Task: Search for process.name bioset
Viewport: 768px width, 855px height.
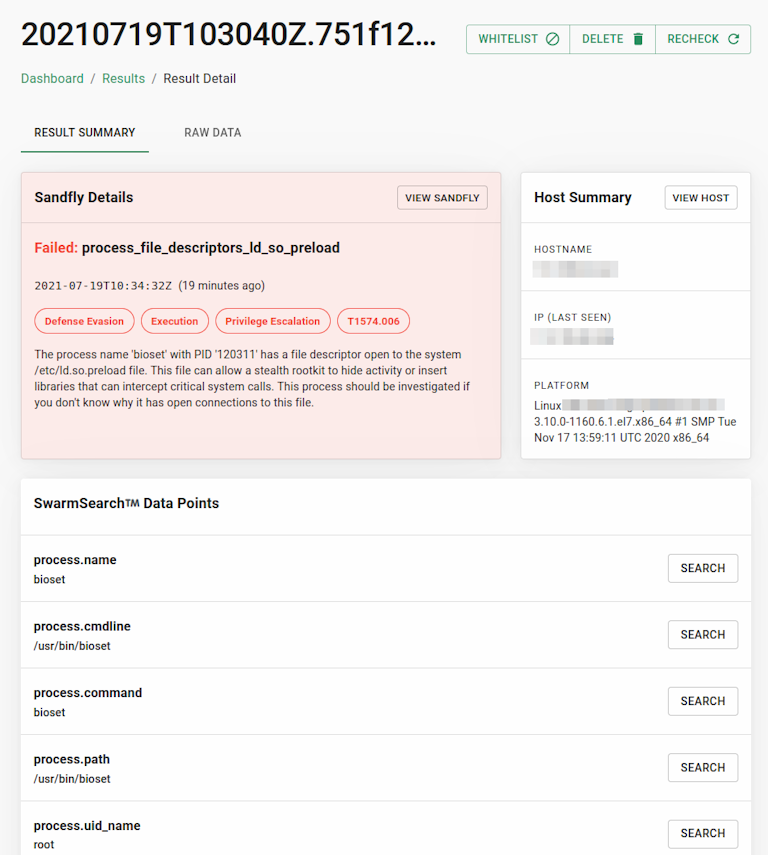Action: 703,568
